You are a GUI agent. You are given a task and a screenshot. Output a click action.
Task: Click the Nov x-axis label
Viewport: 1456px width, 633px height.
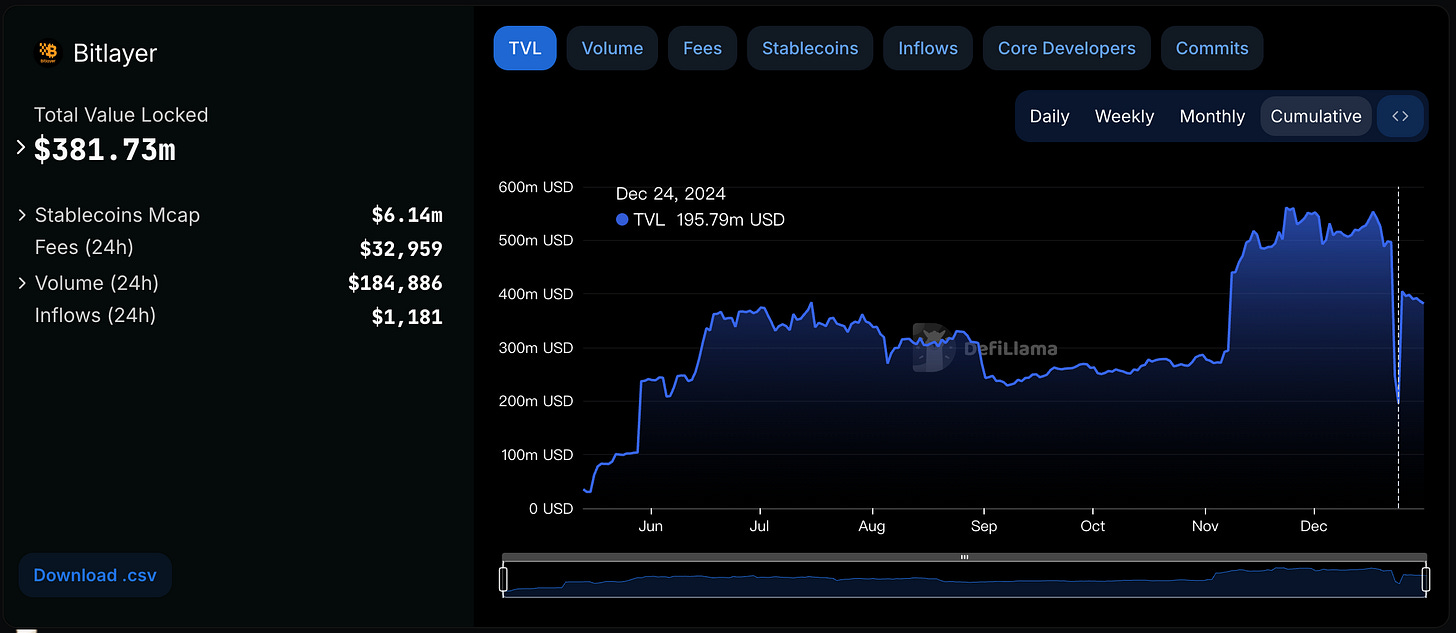[x=1205, y=526]
